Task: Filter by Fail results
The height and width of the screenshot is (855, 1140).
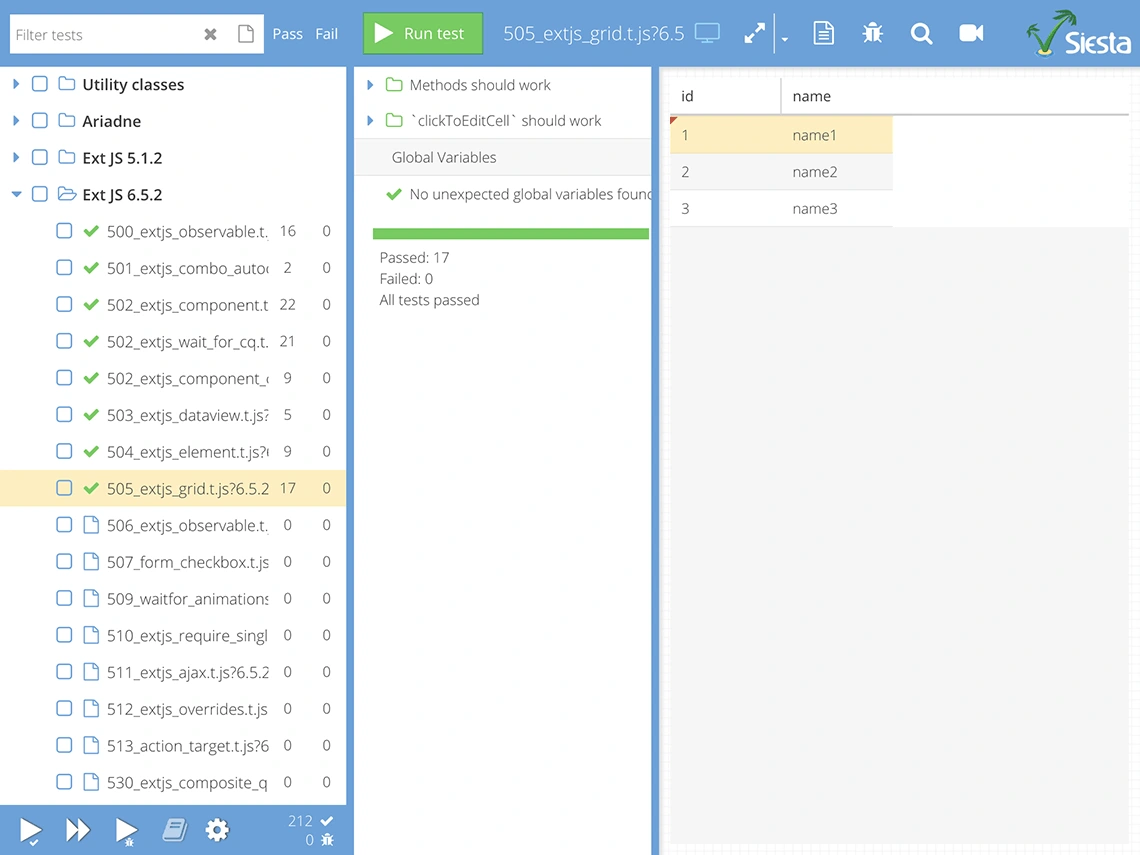Action: 326,34
